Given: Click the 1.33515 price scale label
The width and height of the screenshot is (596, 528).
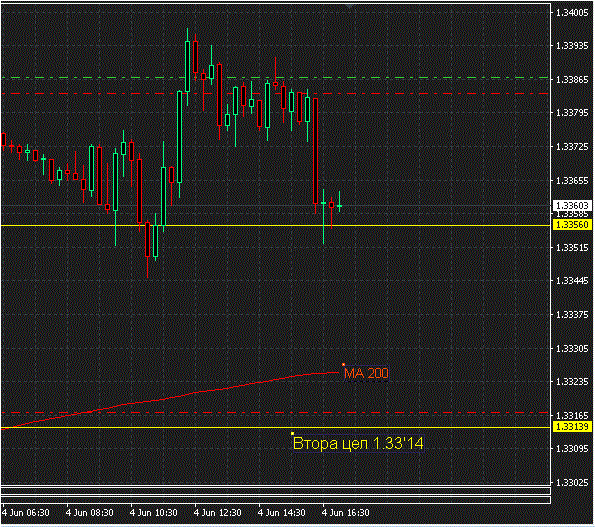Looking at the screenshot, I should (x=572, y=248).
